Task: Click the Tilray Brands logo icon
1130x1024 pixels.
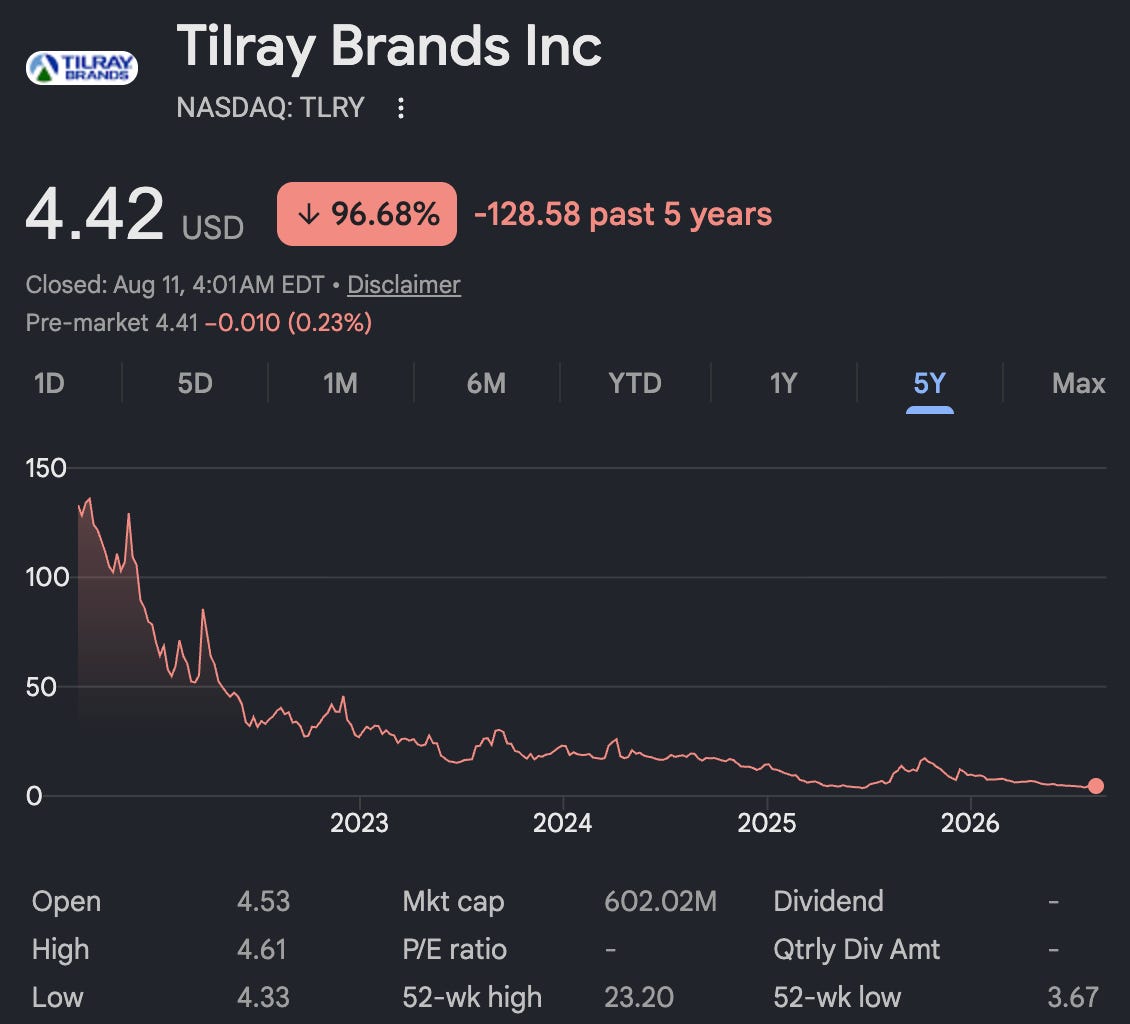Action: tap(81, 68)
